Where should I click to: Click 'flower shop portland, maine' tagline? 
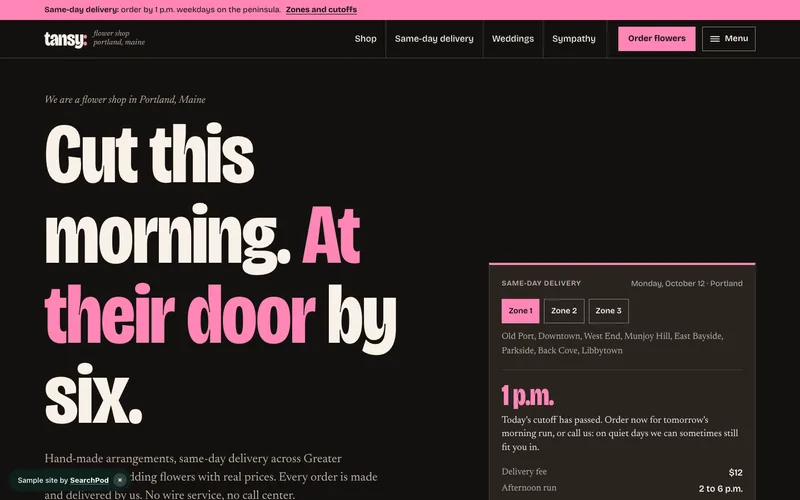tap(119, 38)
